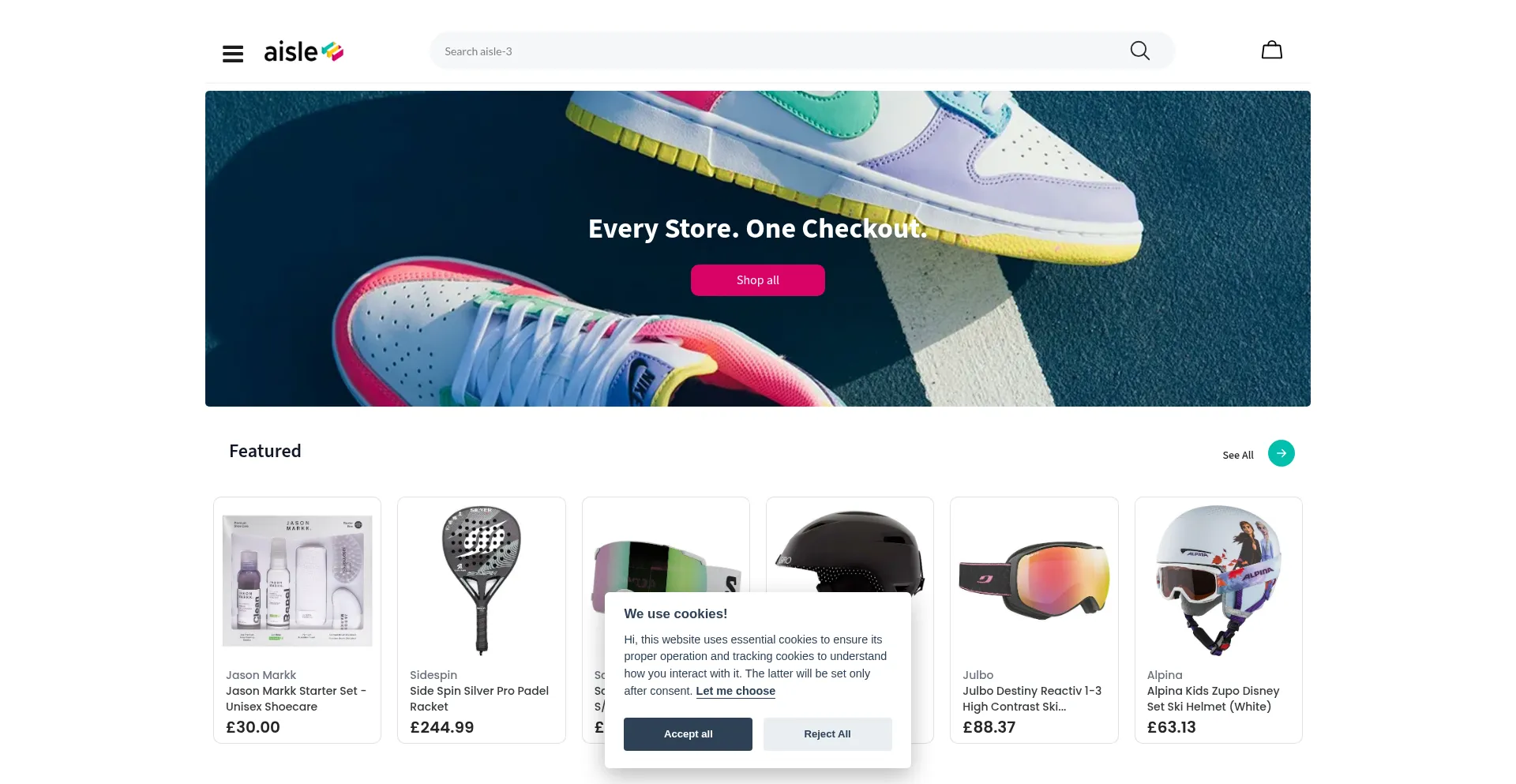Open the shopping bag cart
This screenshot has width=1516, height=784.
(1271, 51)
